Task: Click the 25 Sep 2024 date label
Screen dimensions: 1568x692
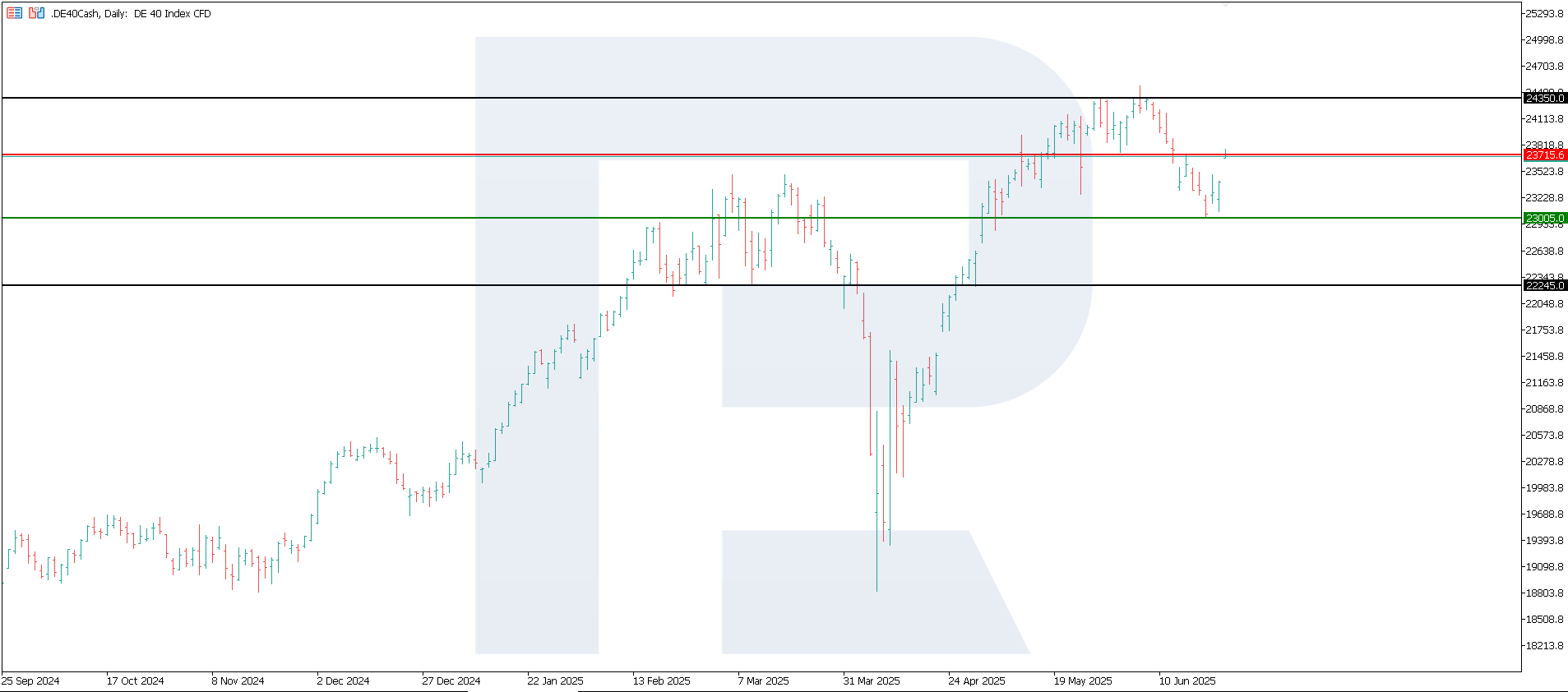Action: pyautogui.click(x=30, y=680)
